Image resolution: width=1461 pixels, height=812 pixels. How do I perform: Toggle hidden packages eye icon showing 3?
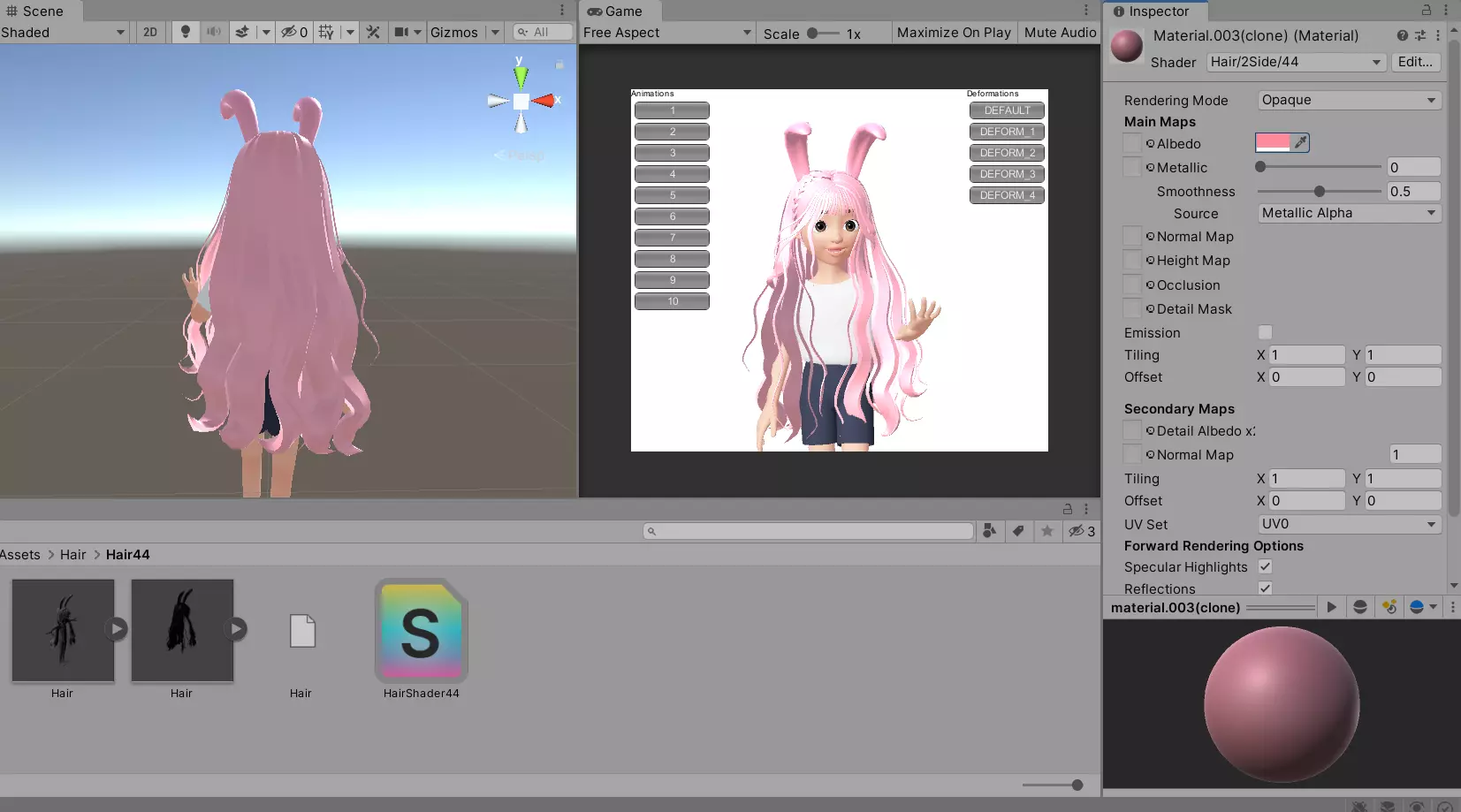1082,531
